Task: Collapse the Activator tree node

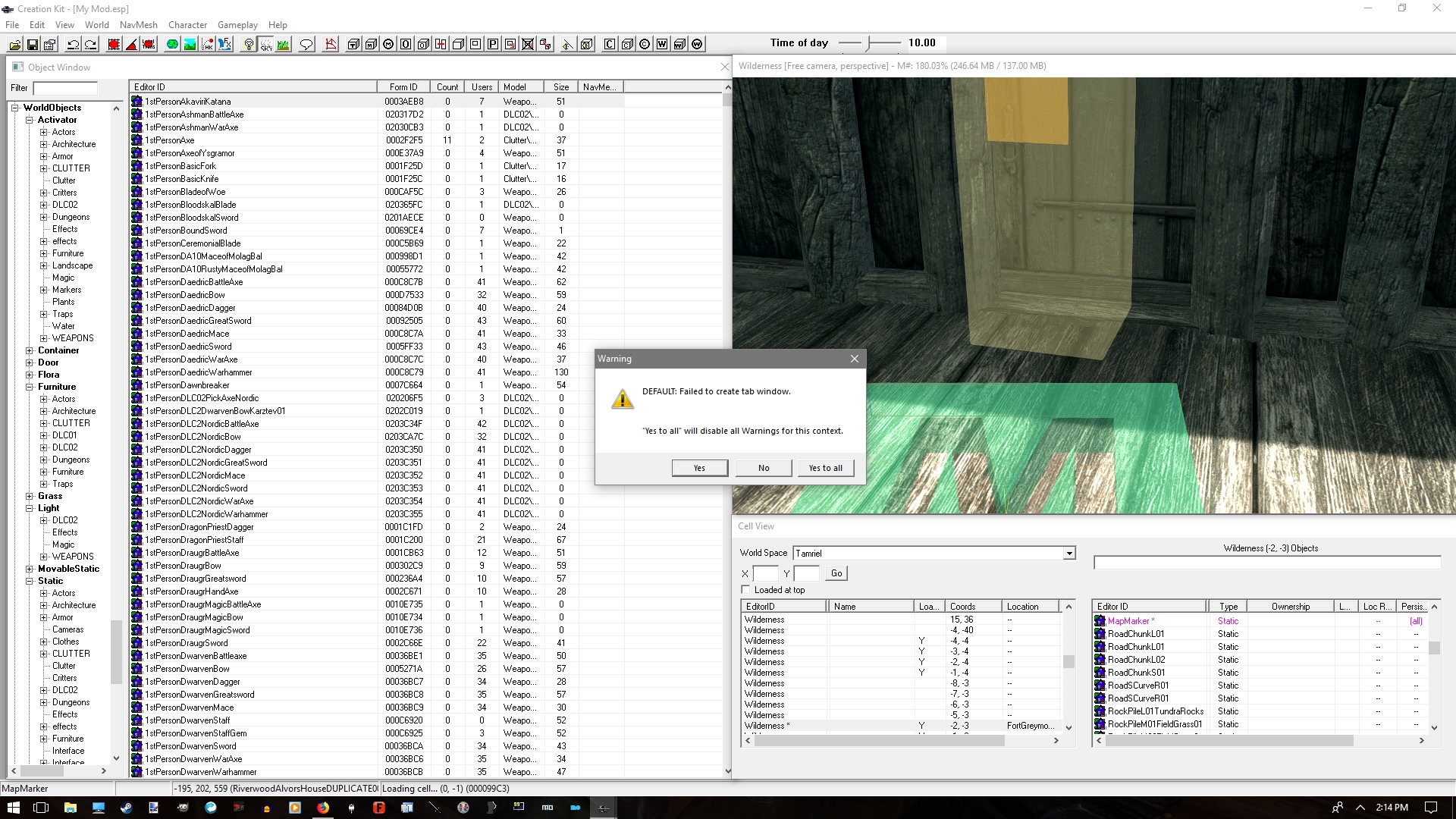Action: click(30, 120)
